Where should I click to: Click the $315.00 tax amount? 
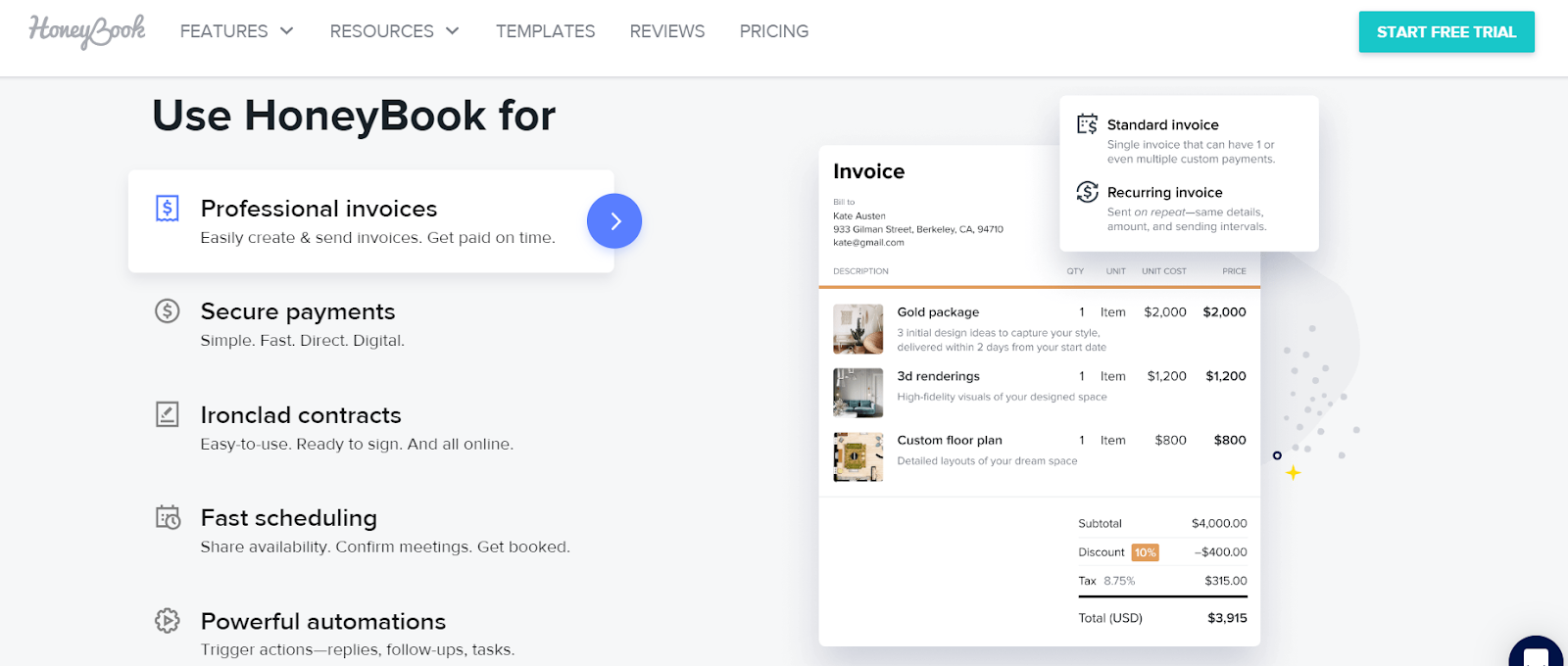pyautogui.click(x=1226, y=581)
